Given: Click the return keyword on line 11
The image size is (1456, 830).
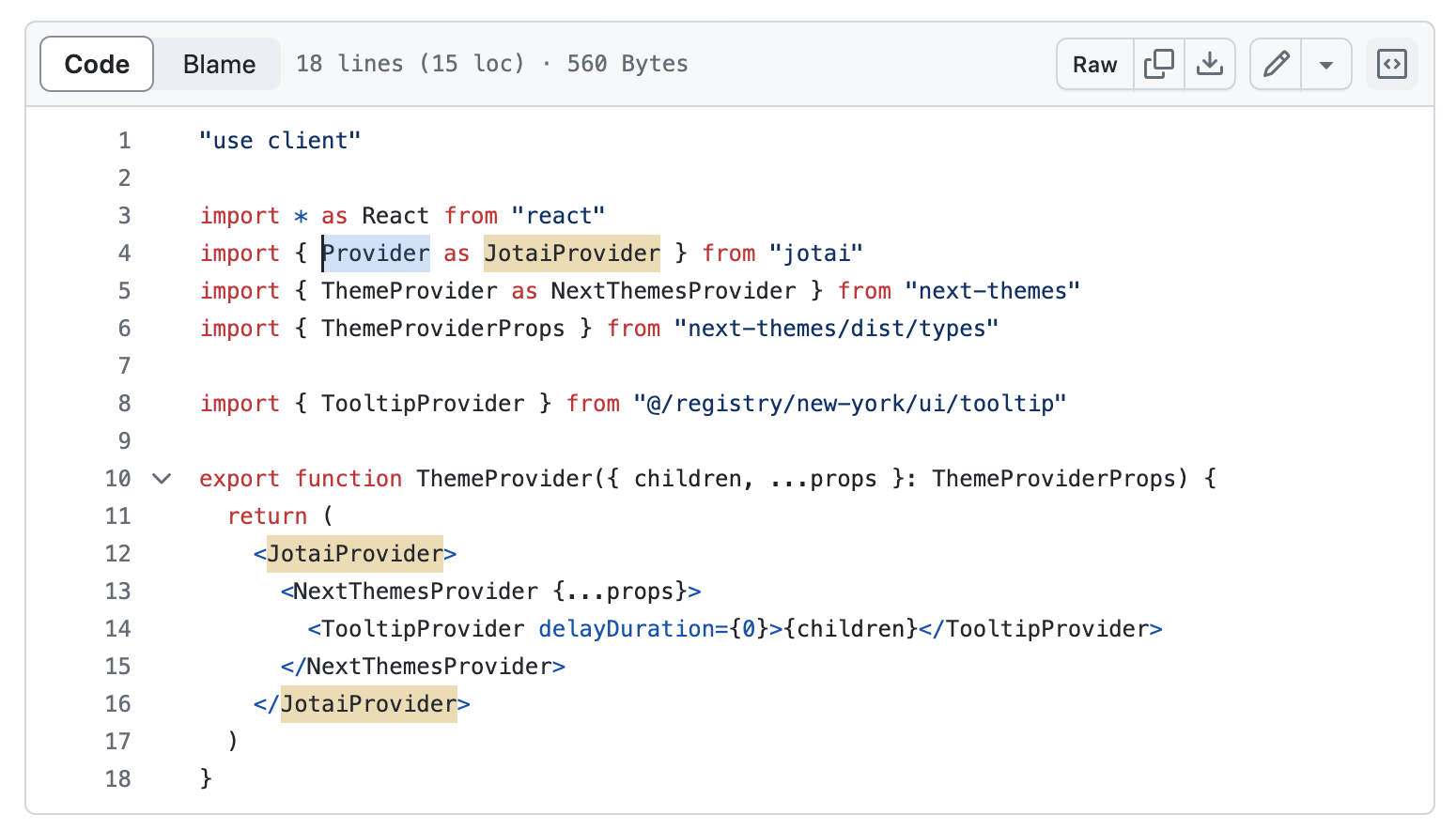Looking at the screenshot, I should (267, 516).
